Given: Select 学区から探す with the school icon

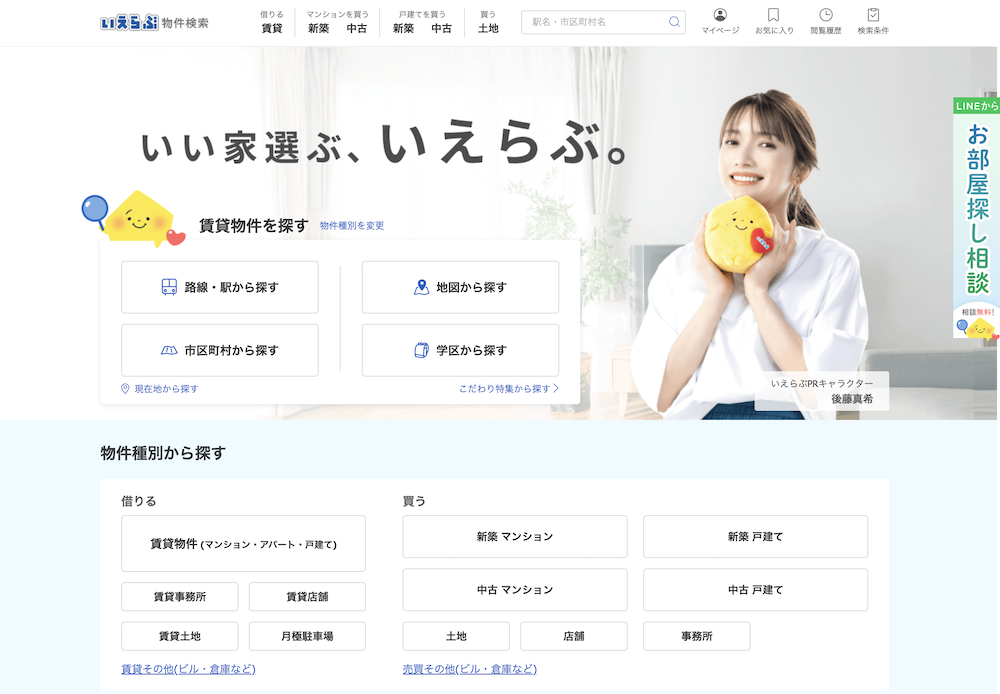Looking at the screenshot, I should [460, 350].
